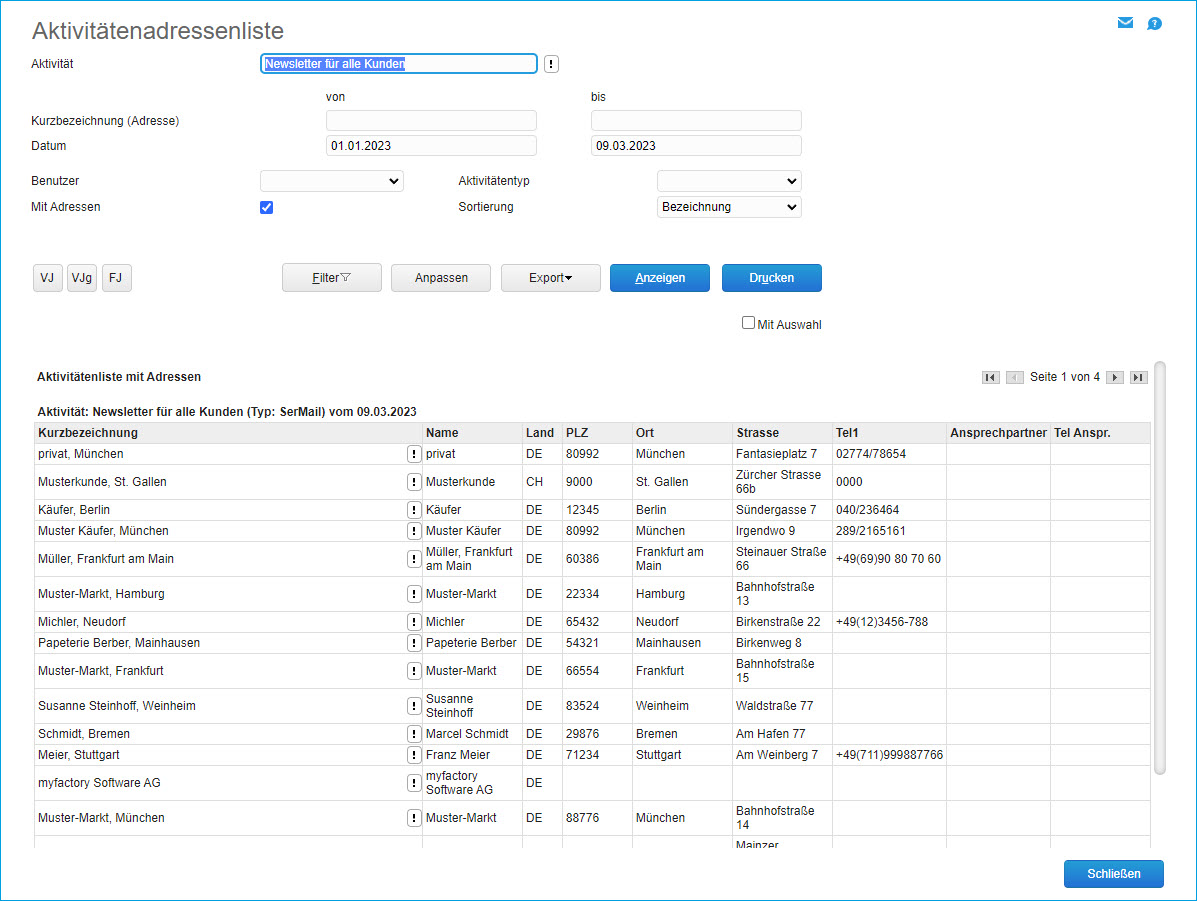Click Datum bis field 09.03.2023

(696, 146)
